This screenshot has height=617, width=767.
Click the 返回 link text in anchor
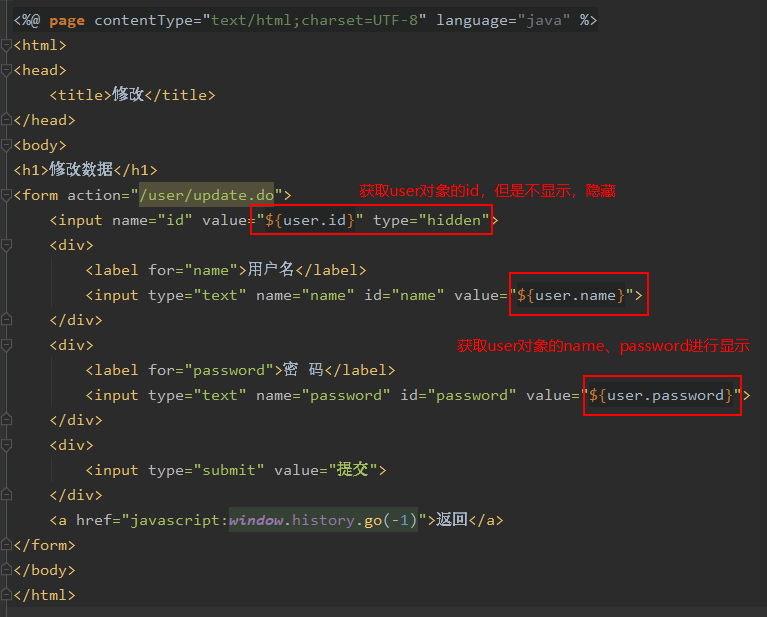(x=452, y=519)
